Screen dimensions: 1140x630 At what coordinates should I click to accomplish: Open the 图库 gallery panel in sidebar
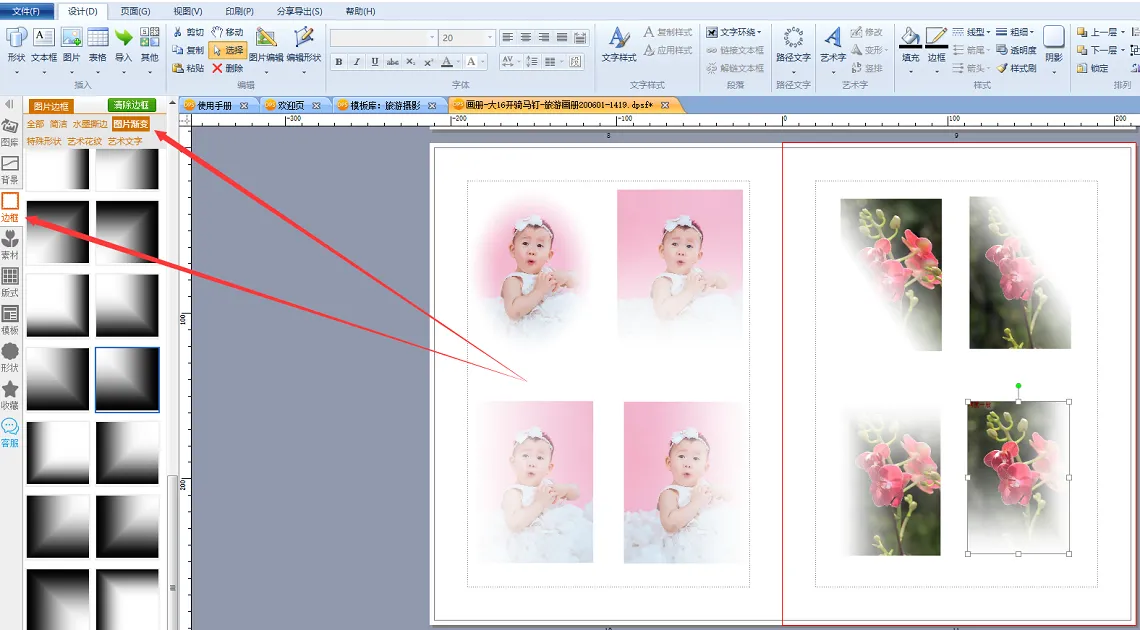click(10, 131)
